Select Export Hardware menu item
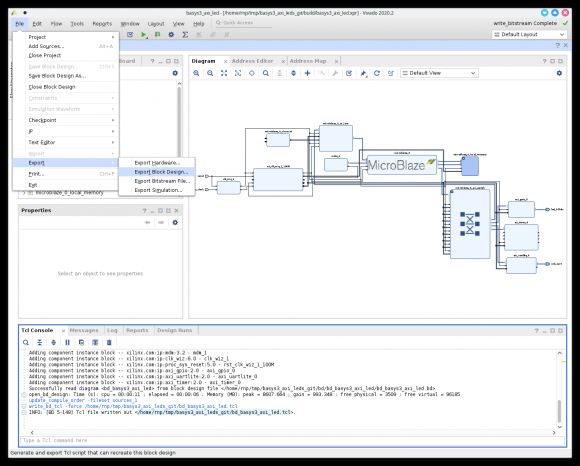 157,163
